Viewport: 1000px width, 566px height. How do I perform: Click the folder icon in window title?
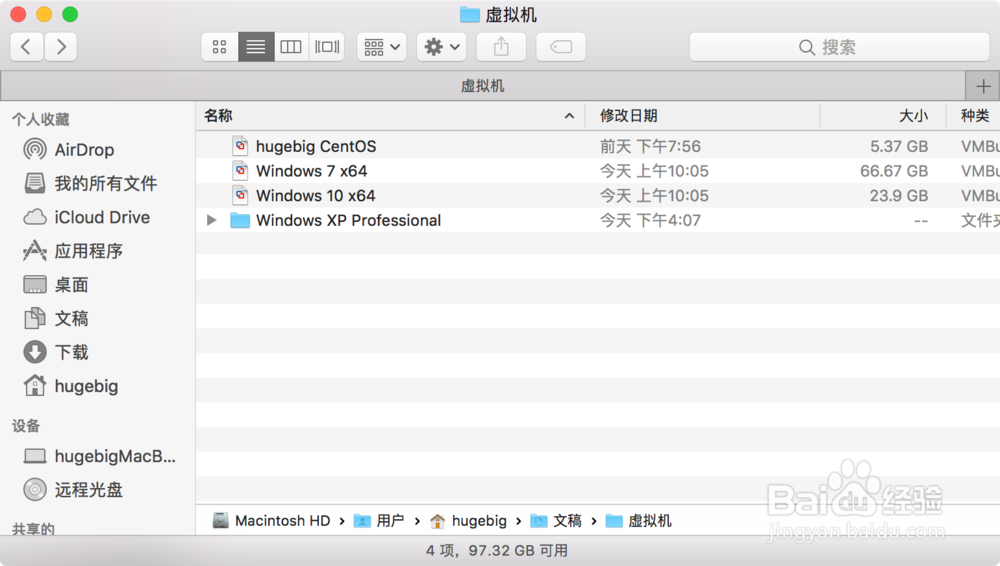pyautogui.click(x=469, y=15)
